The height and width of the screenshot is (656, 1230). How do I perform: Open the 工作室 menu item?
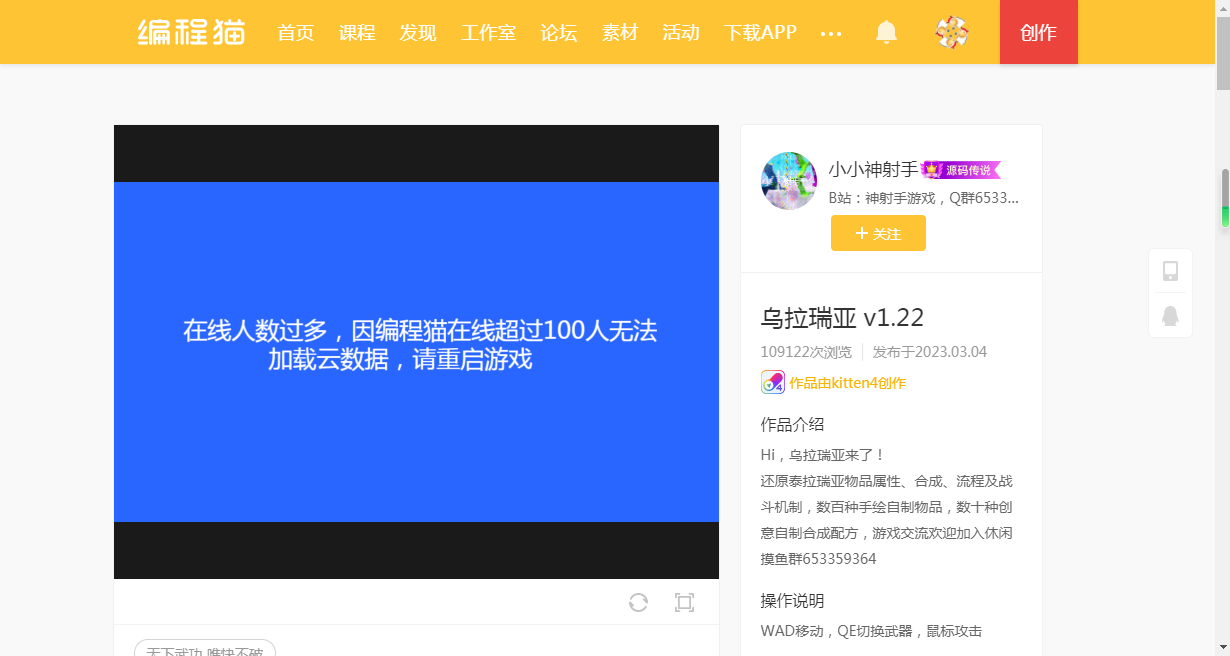point(489,32)
